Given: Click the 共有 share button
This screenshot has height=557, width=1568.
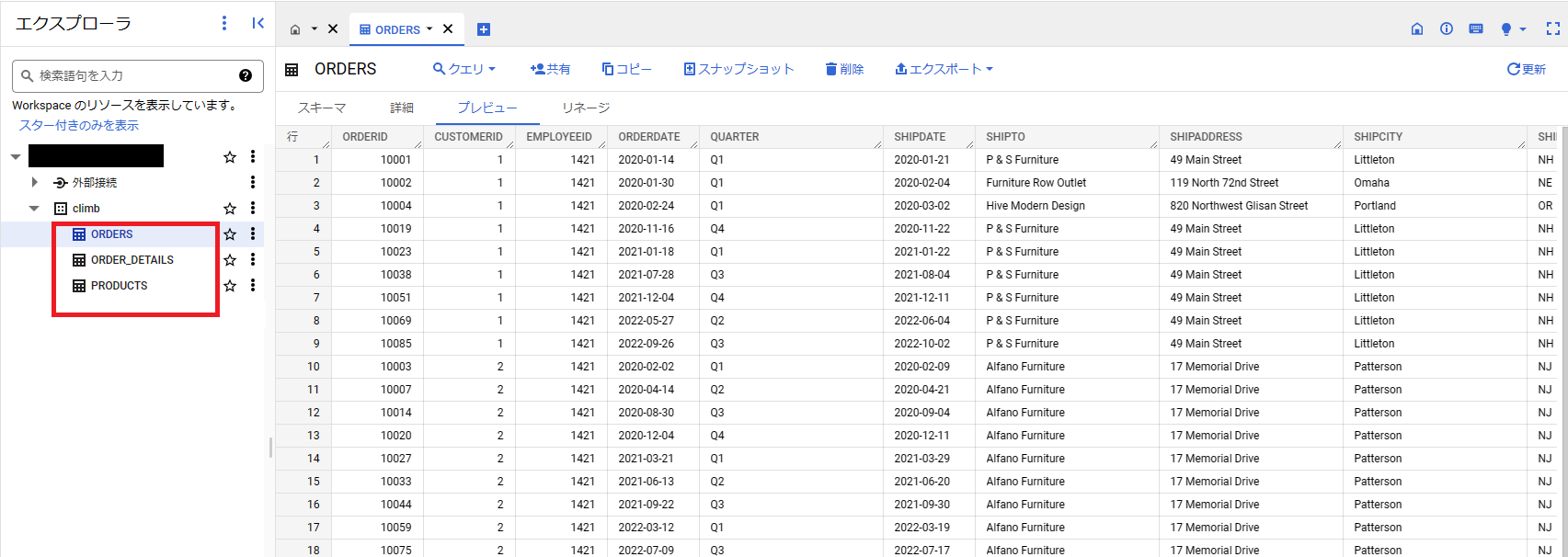Looking at the screenshot, I should [x=550, y=69].
